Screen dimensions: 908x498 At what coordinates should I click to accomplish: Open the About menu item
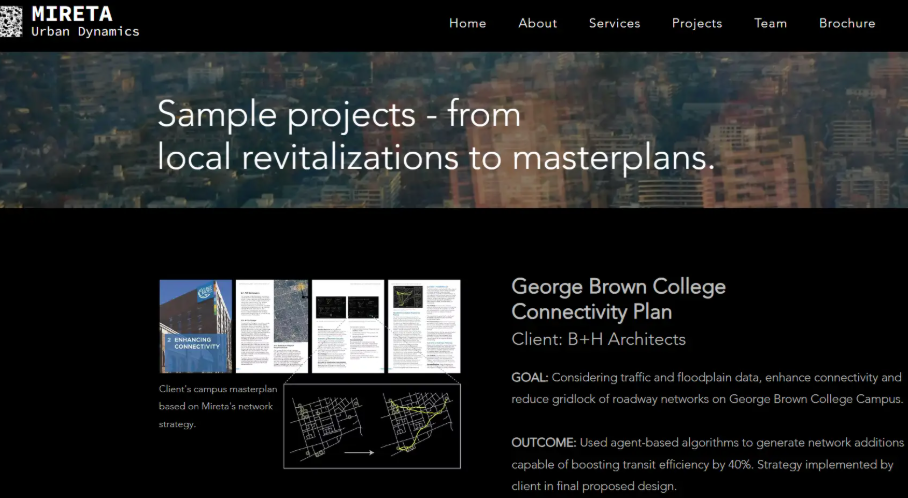pyautogui.click(x=537, y=23)
